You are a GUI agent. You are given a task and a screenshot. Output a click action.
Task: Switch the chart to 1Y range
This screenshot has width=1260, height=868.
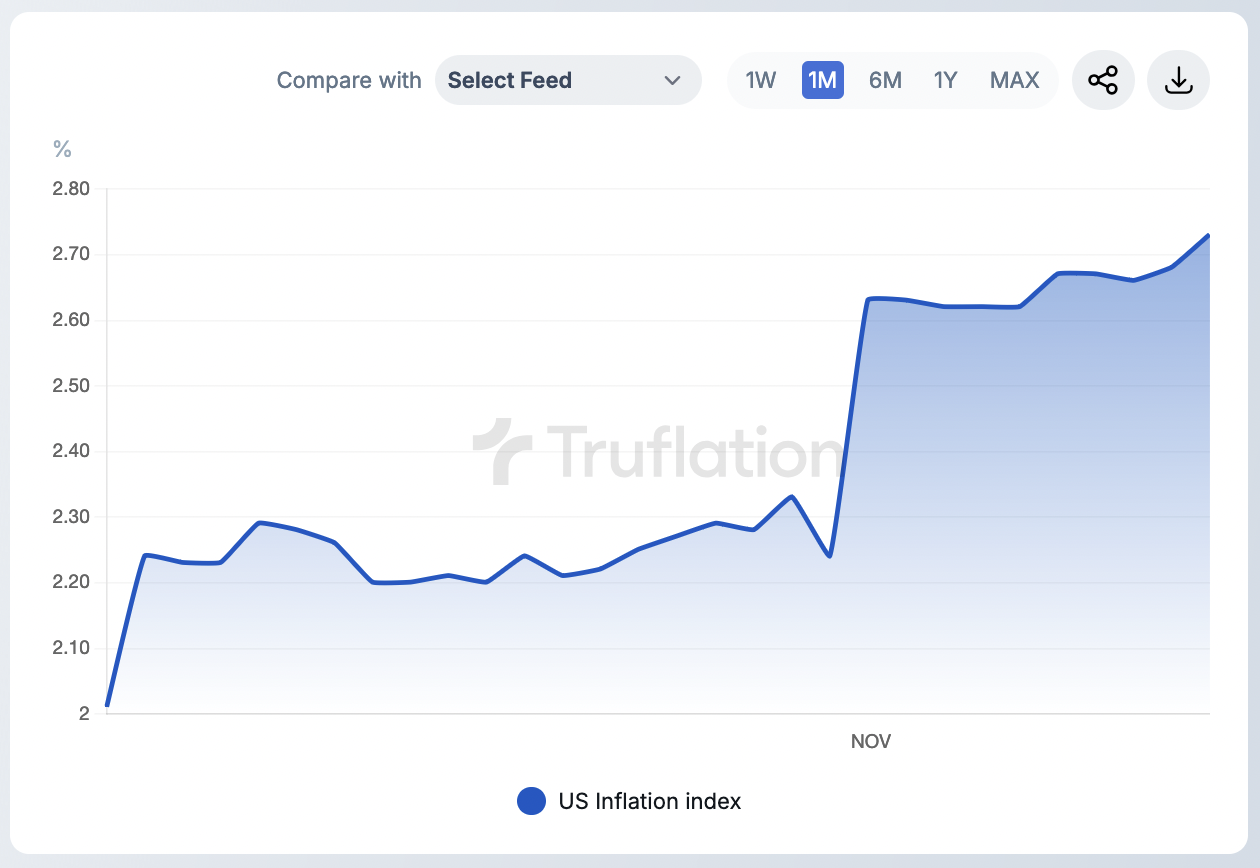(x=945, y=80)
